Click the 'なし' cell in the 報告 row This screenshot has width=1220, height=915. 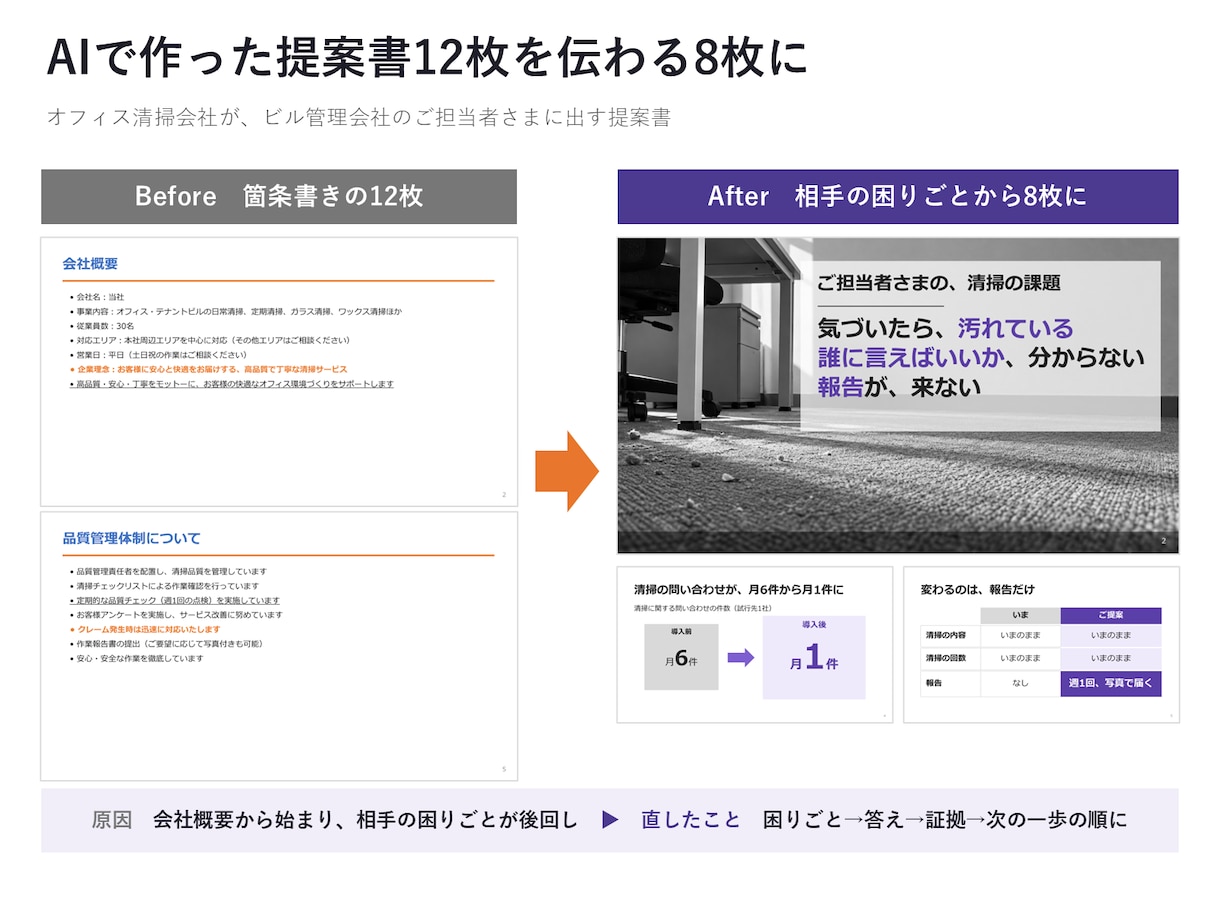1020,684
